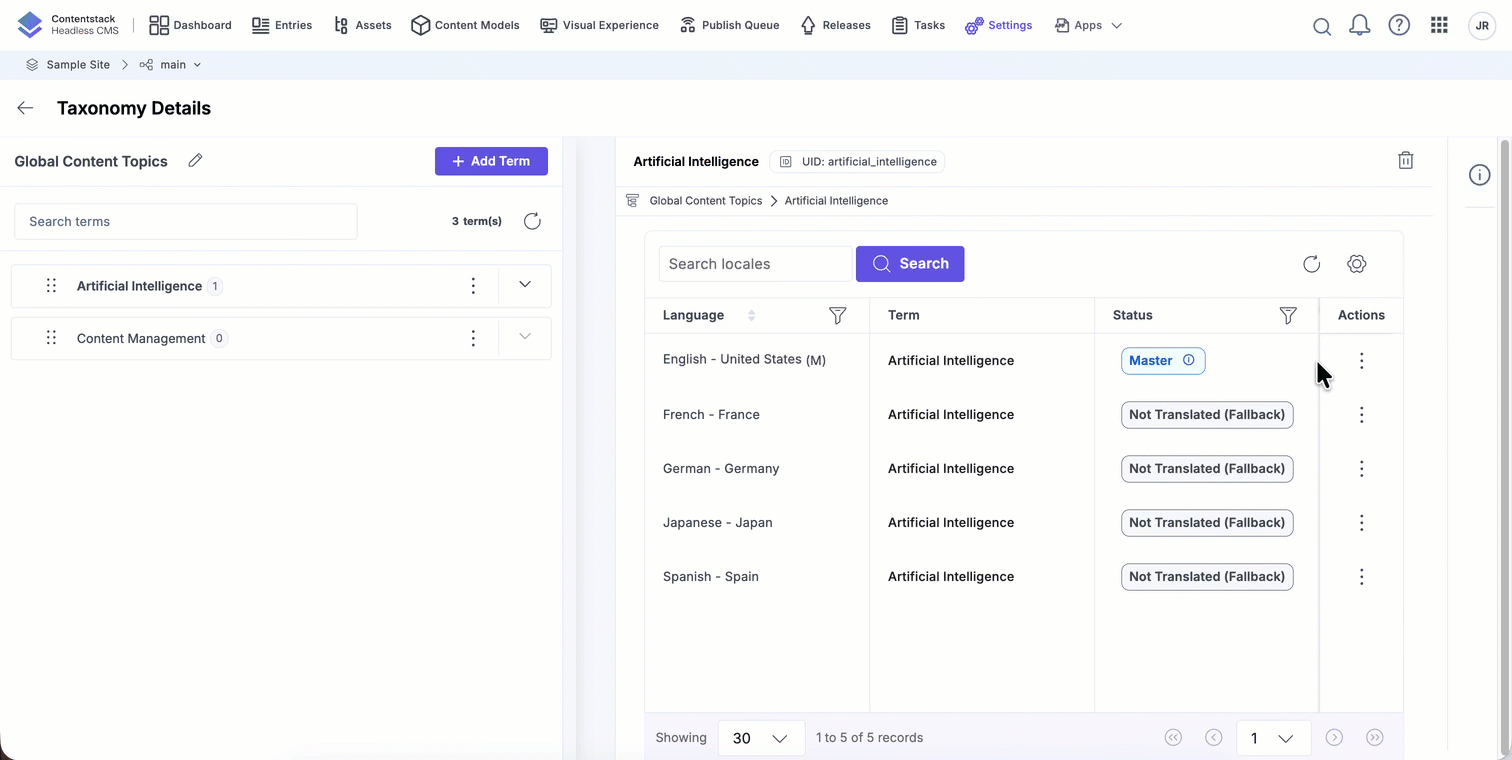Expand the Content Management term chevron
This screenshot has height=760, width=1512.
(525, 337)
